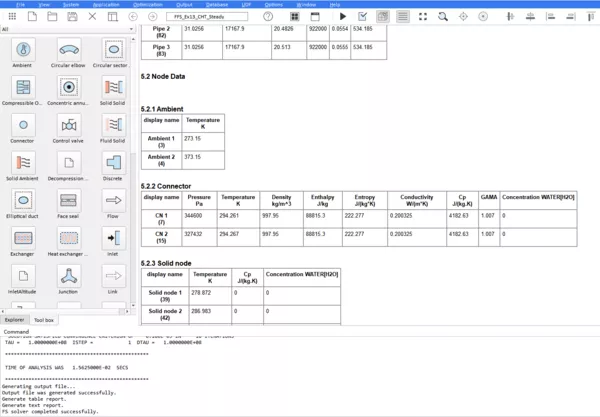Go forward with the right arrow icon
Viewport: 600px width, 417px height.
[x=152, y=16]
